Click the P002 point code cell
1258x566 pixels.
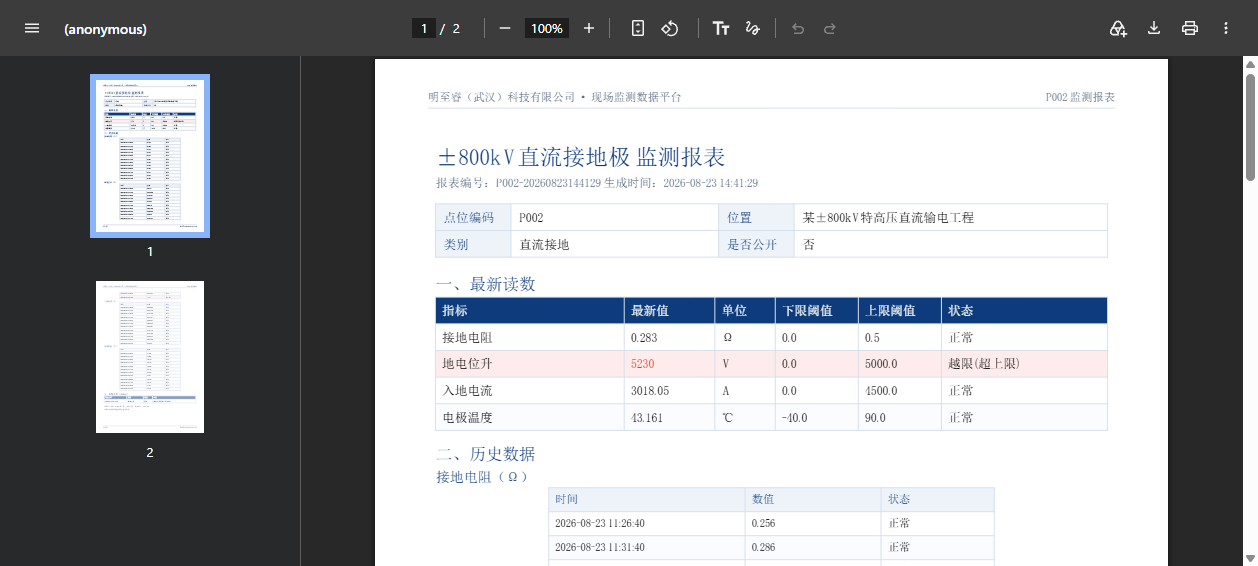coord(614,217)
